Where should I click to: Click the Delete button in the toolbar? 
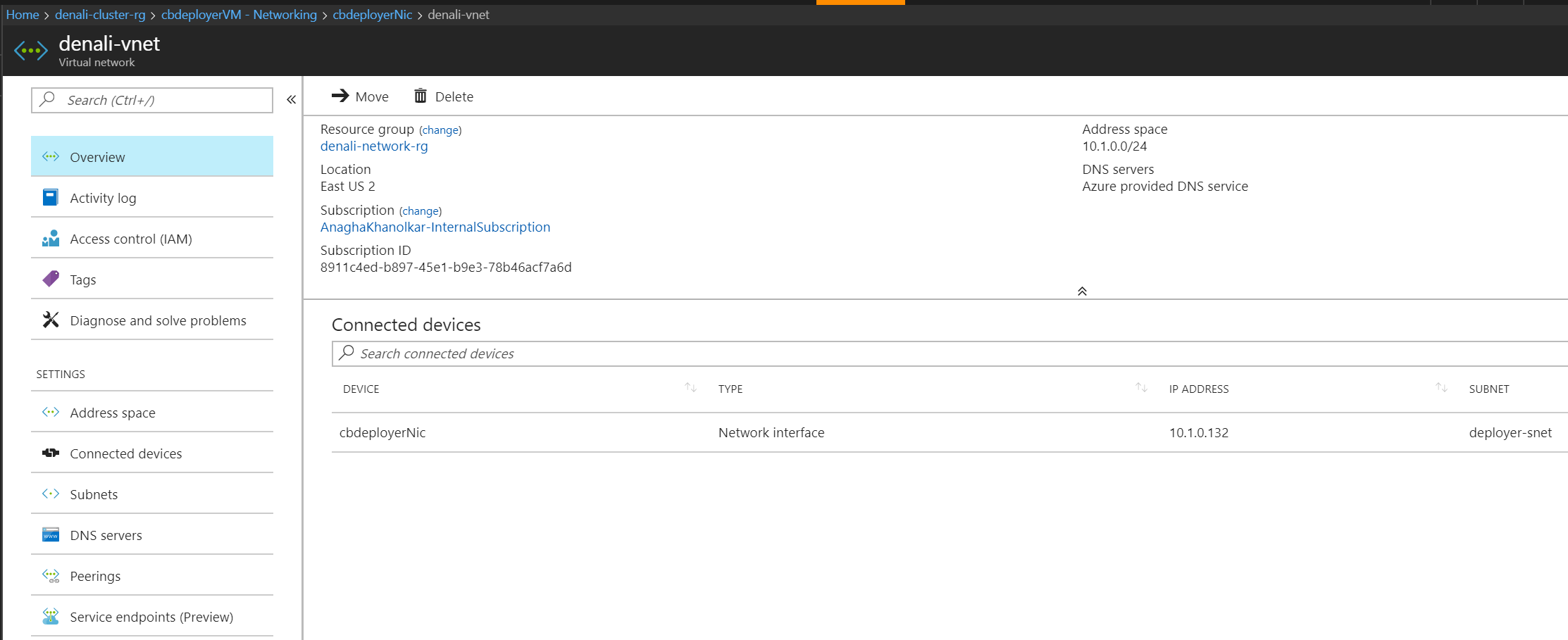point(444,96)
